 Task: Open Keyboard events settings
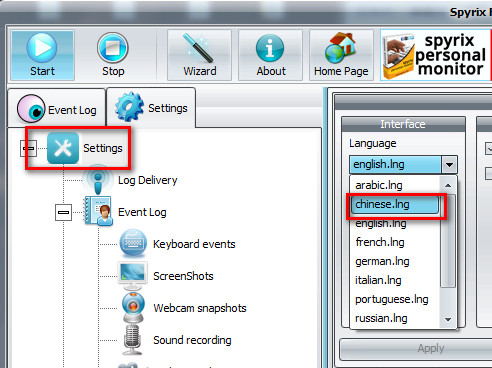[194, 244]
